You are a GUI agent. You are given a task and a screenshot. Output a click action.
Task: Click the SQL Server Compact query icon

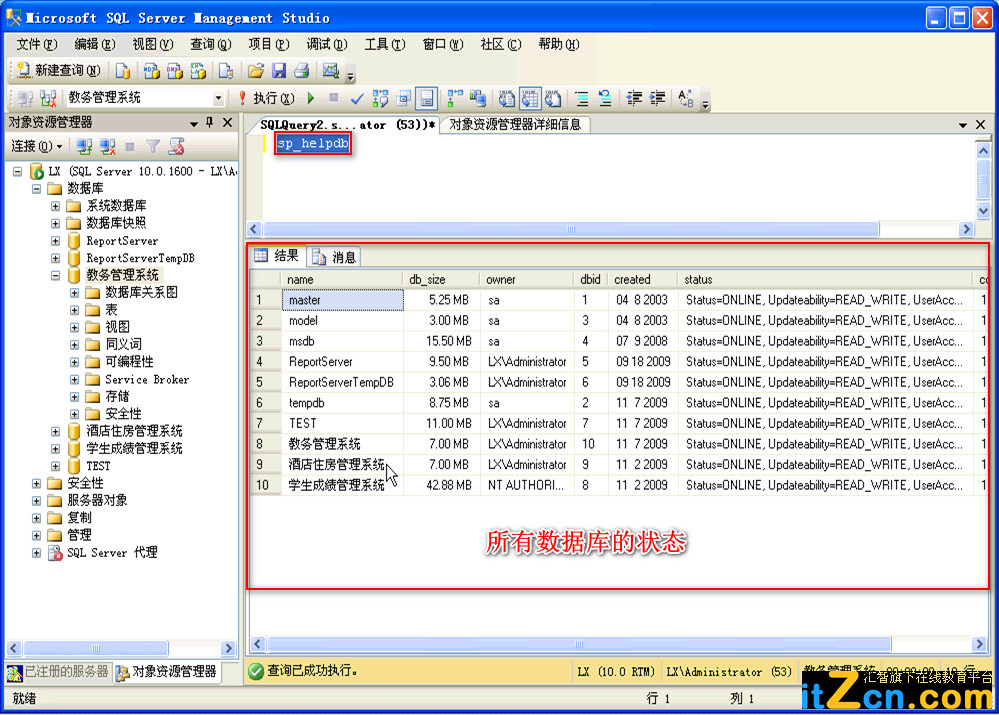point(226,70)
